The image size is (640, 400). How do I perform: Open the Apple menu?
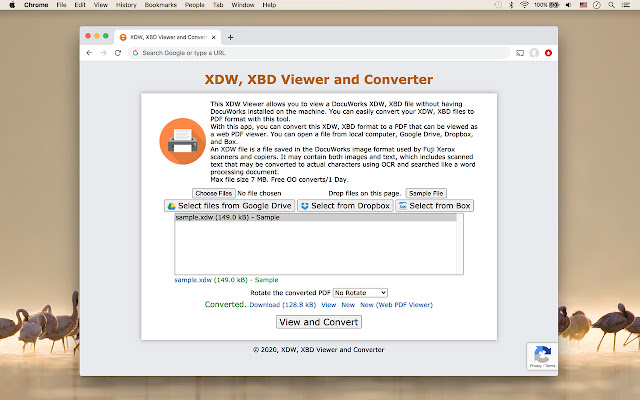[12, 5]
